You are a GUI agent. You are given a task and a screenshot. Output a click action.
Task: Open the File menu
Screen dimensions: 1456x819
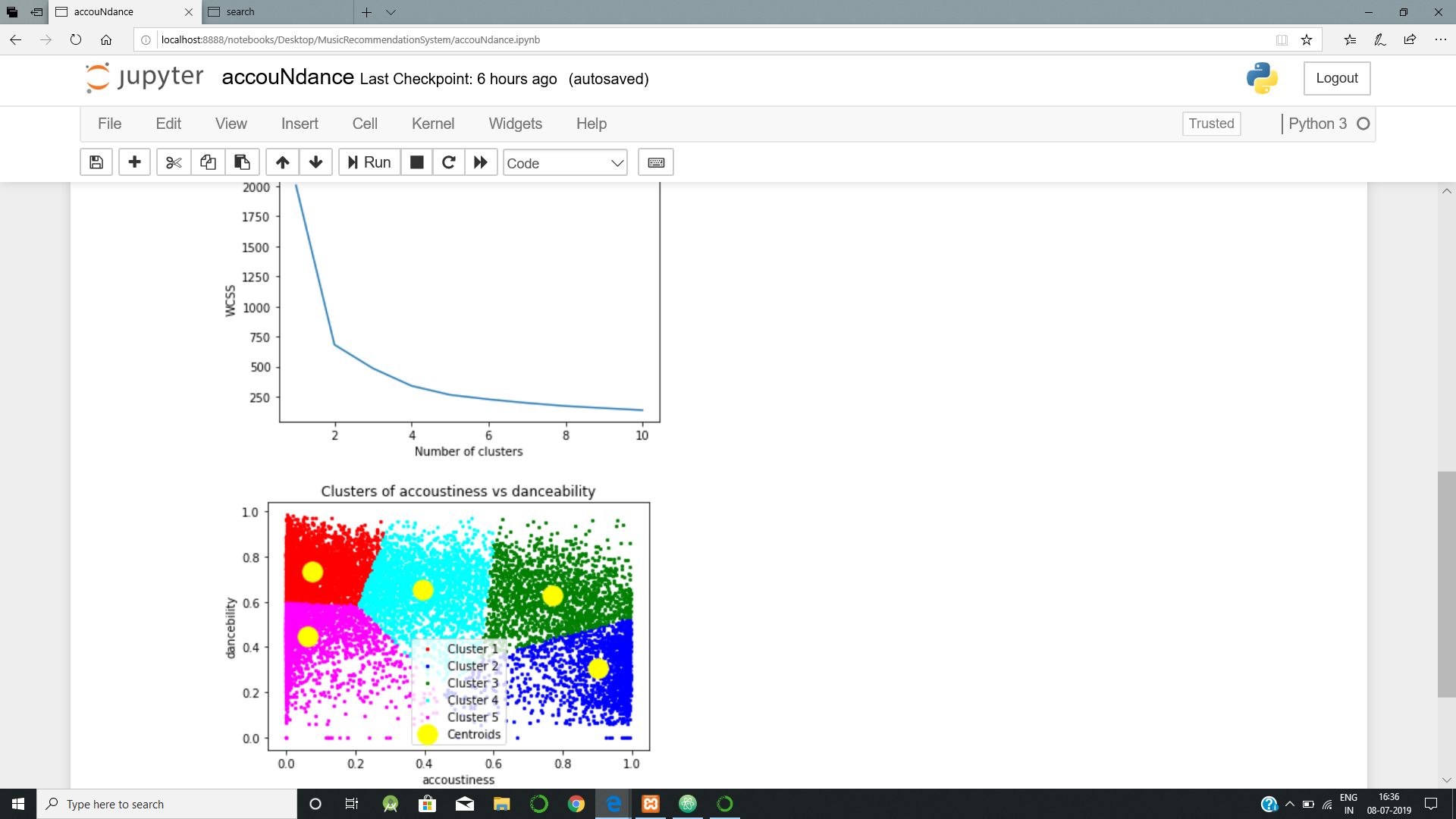(x=109, y=124)
